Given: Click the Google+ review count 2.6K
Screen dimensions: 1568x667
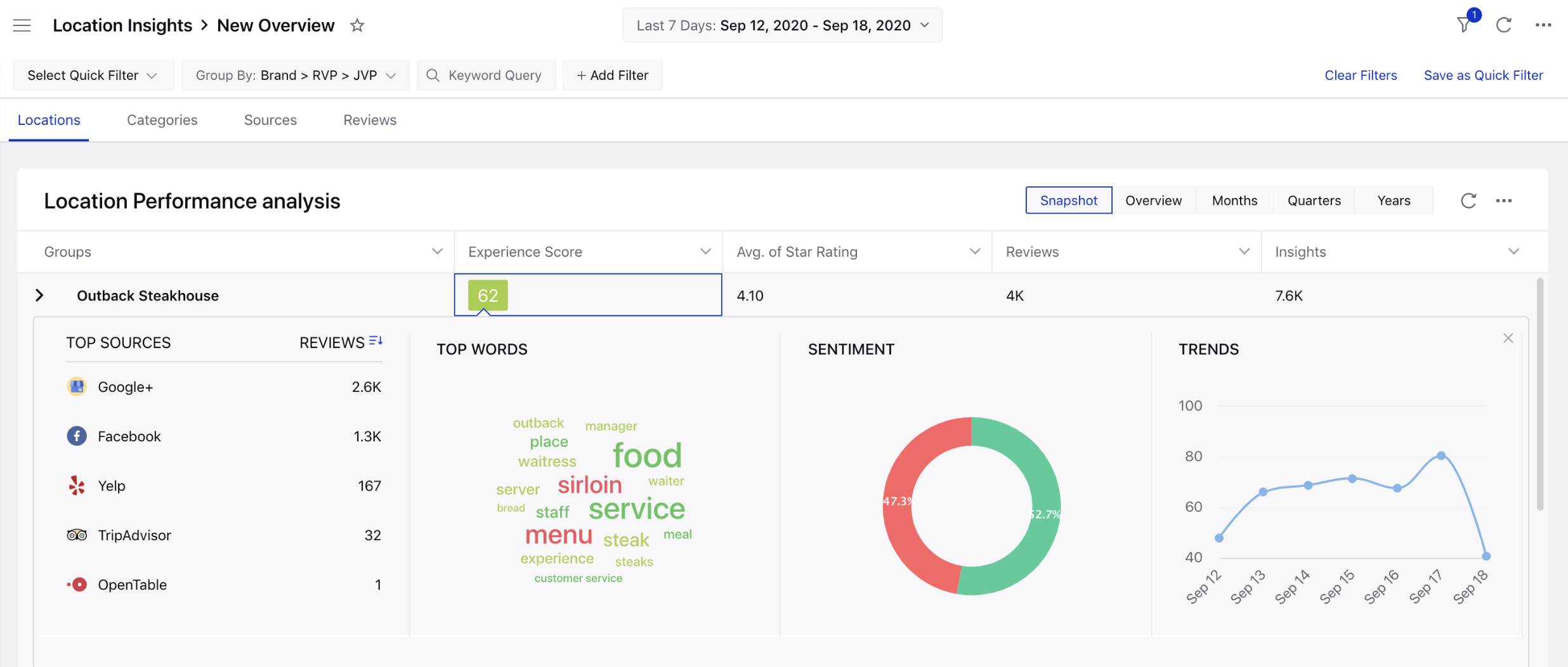Looking at the screenshot, I should click(x=367, y=387).
